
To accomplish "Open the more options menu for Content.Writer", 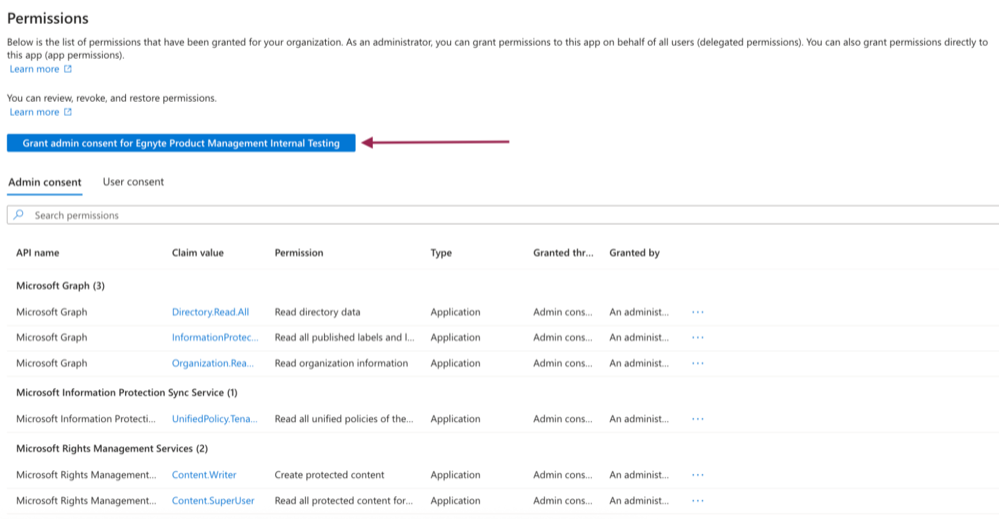I will click(x=698, y=475).
